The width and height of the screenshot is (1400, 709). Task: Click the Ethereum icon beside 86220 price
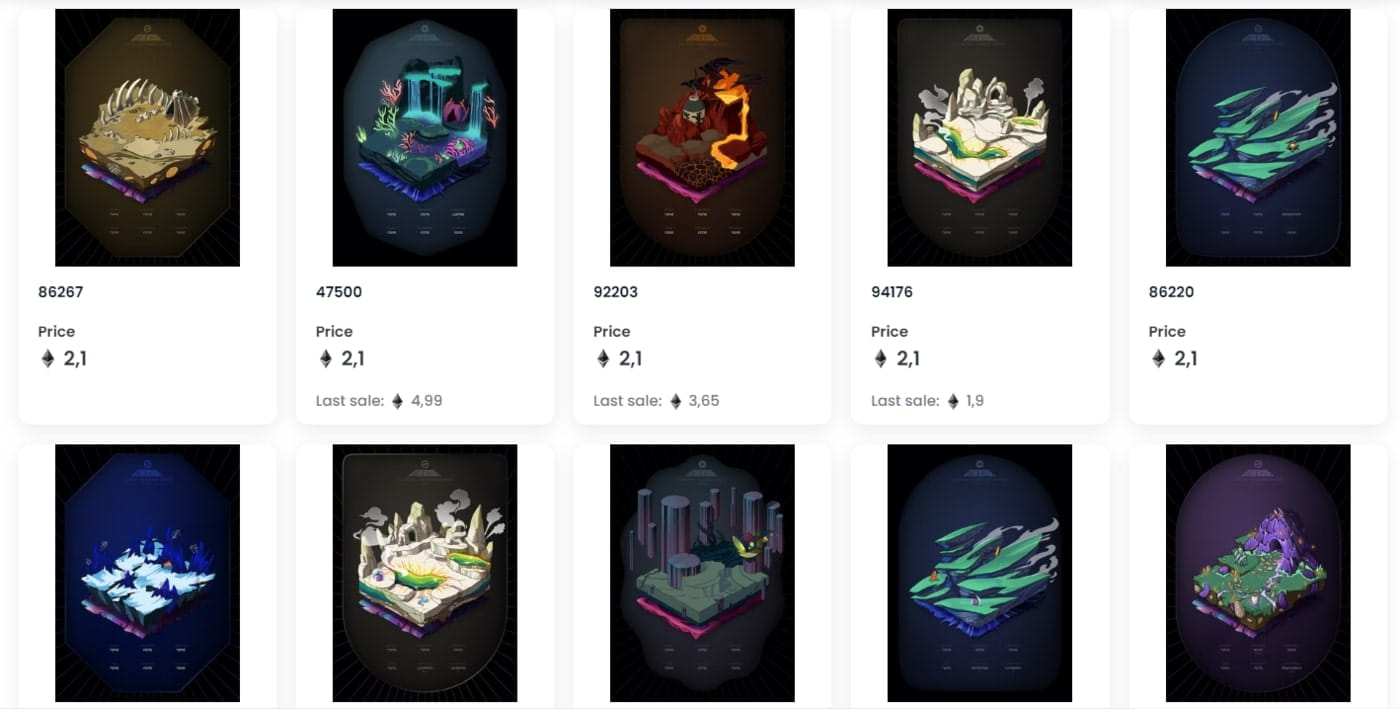[1158, 358]
